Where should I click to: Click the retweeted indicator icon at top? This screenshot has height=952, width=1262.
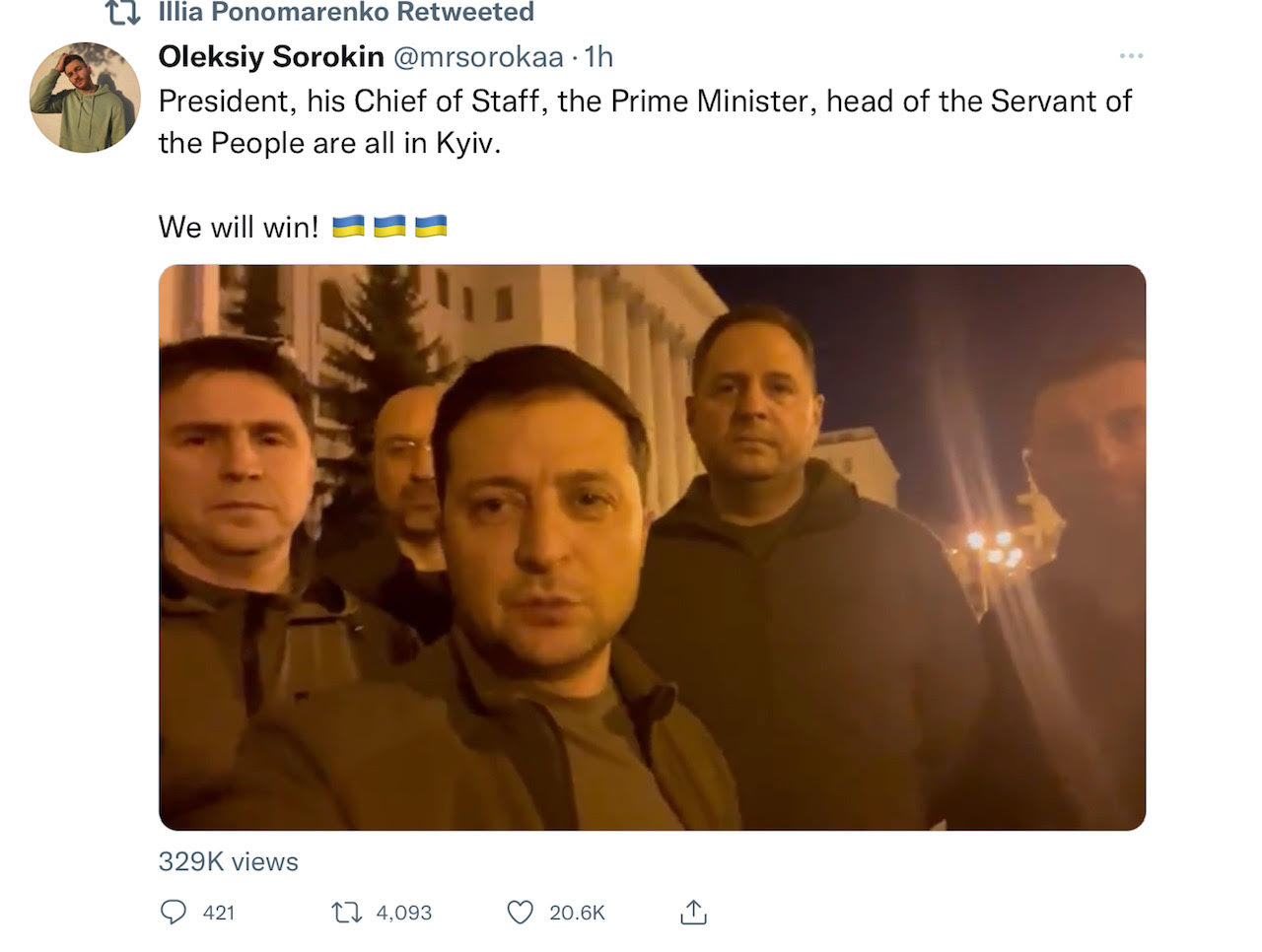click(x=123, y=13)
